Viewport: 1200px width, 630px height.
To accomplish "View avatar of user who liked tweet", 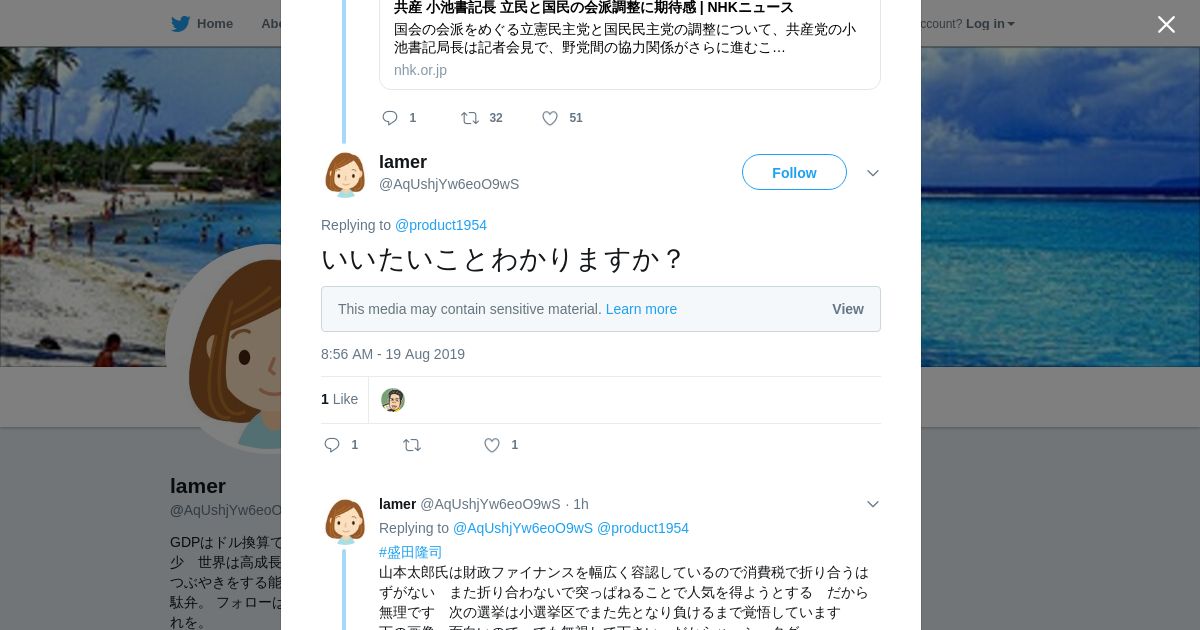I will [x=393, y=400].
